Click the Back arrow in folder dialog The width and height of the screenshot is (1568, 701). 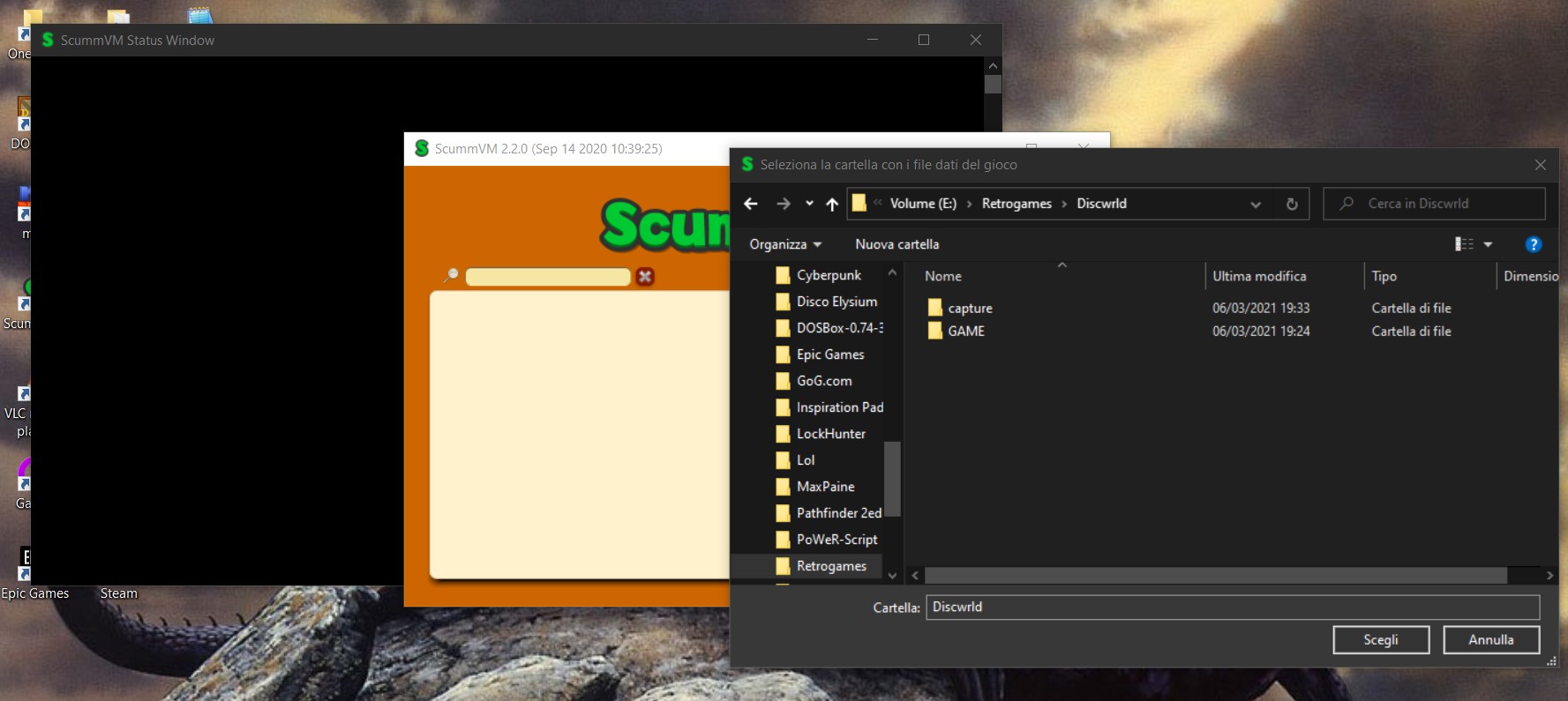(751, 204)
